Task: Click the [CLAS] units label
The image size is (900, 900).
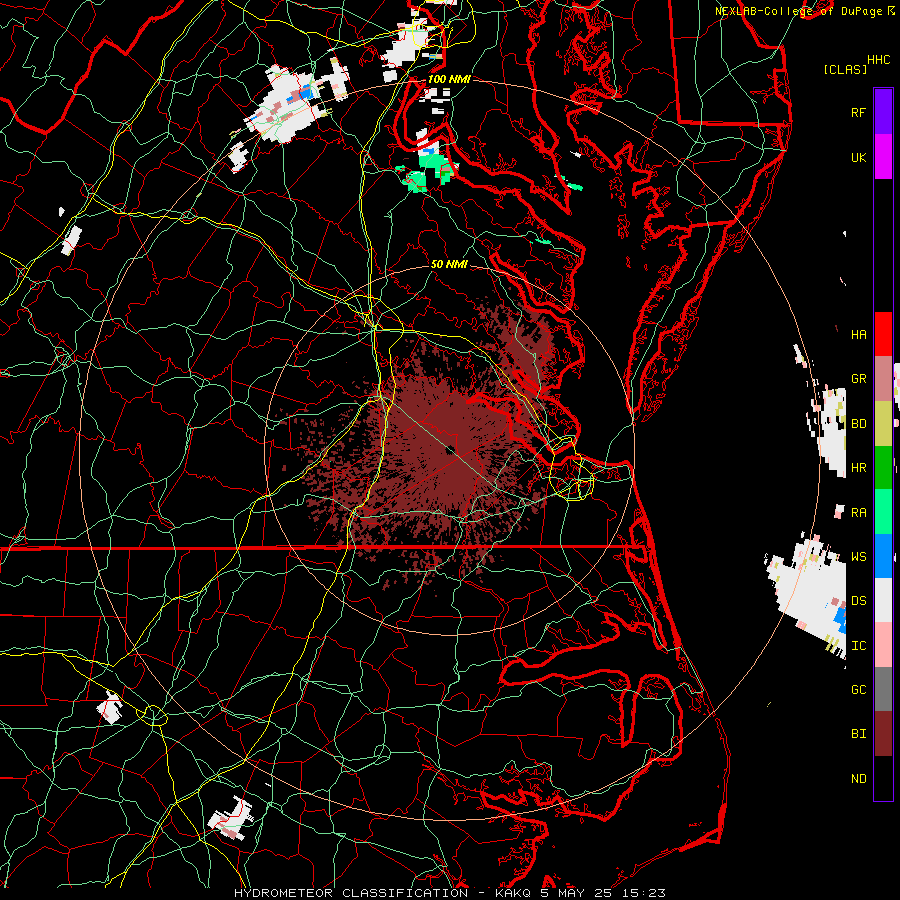Action: click(845, 69)
